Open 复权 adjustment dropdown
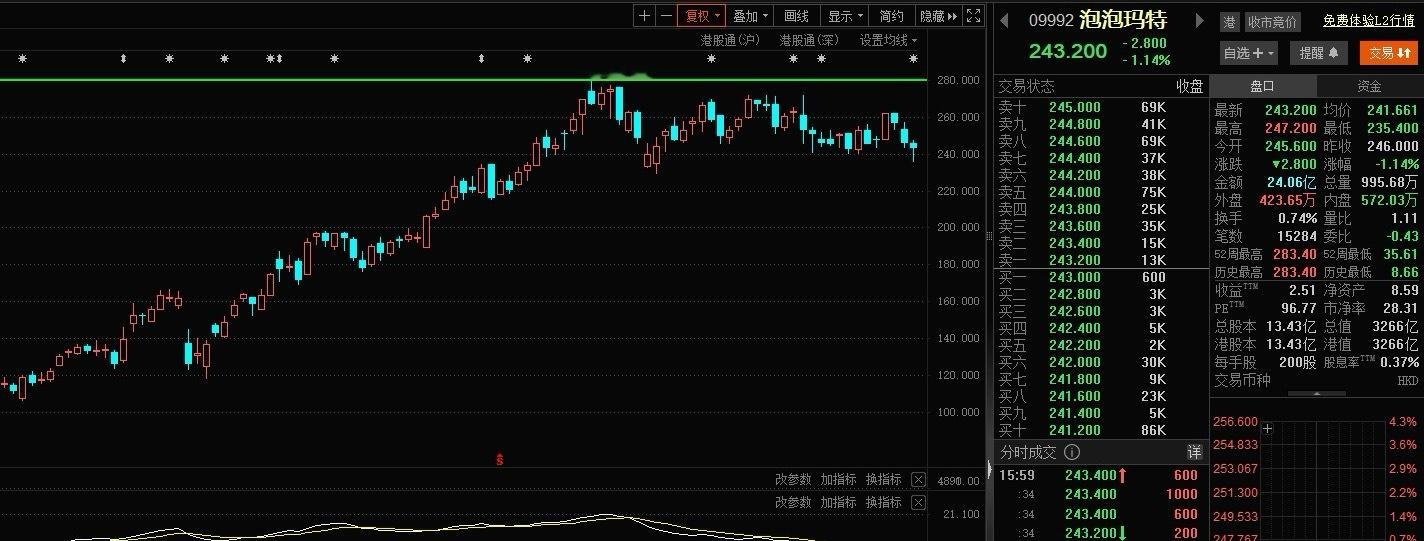The image size is (1424, 541). coord(701,16)
